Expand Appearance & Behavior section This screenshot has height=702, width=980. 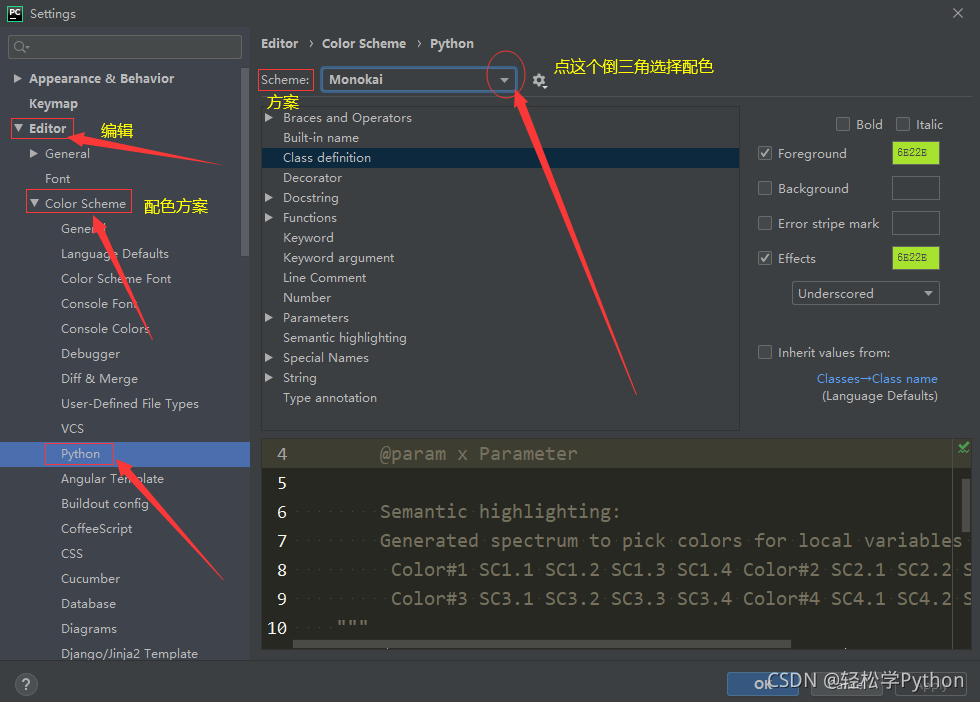[18, 78]
